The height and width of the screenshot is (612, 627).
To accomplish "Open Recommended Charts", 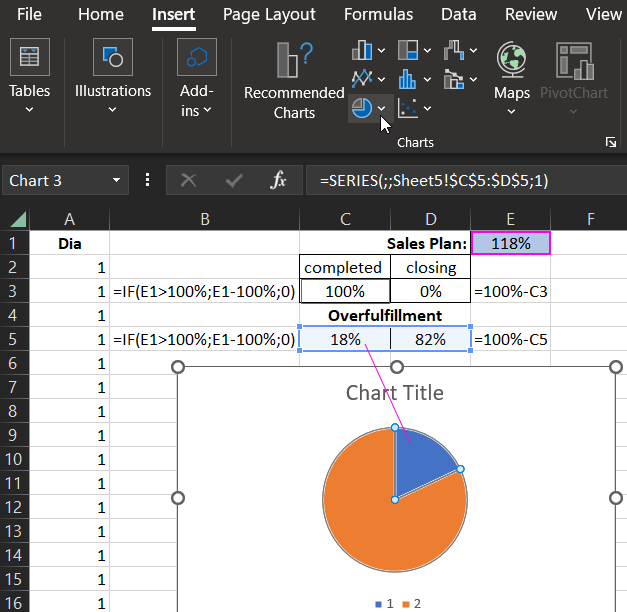I will (294, 80).
